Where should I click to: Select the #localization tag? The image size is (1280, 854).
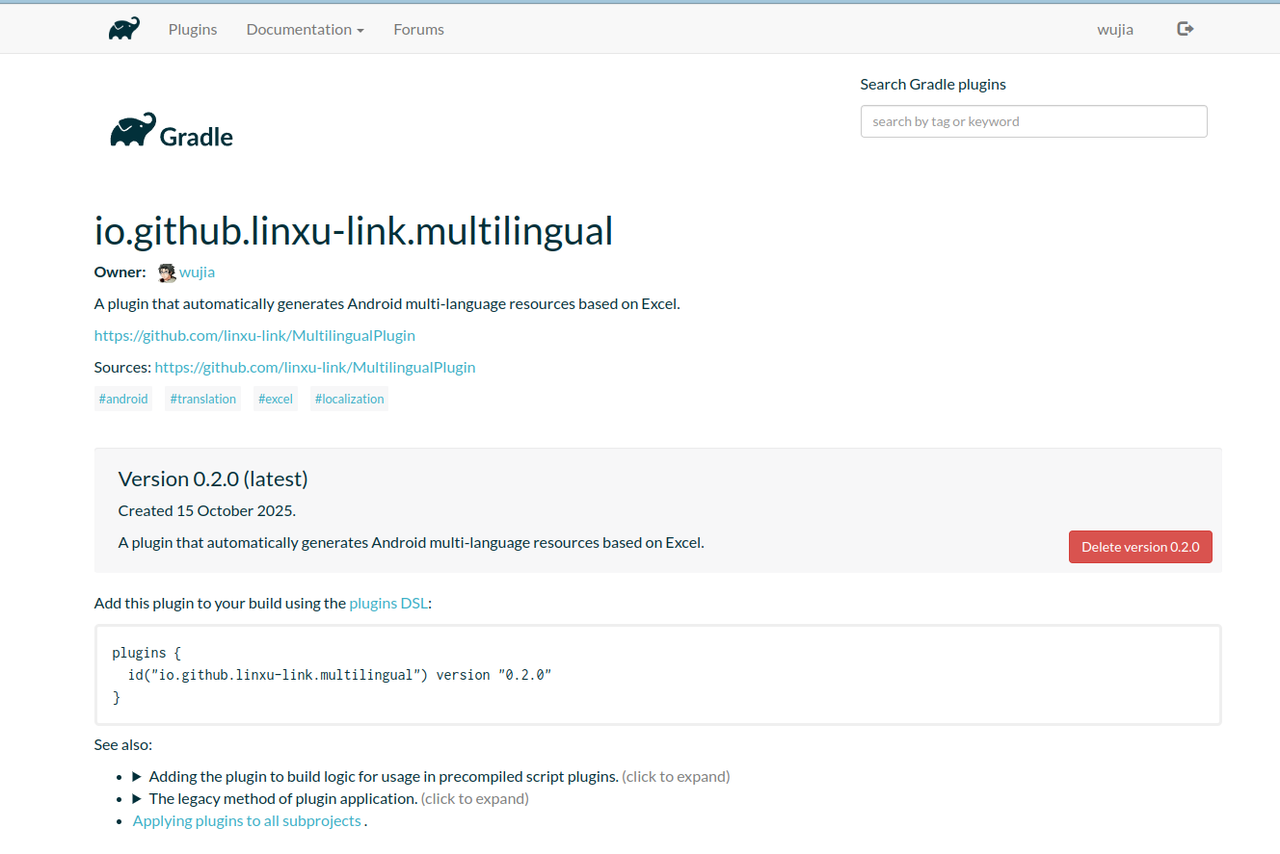(349, 399)
